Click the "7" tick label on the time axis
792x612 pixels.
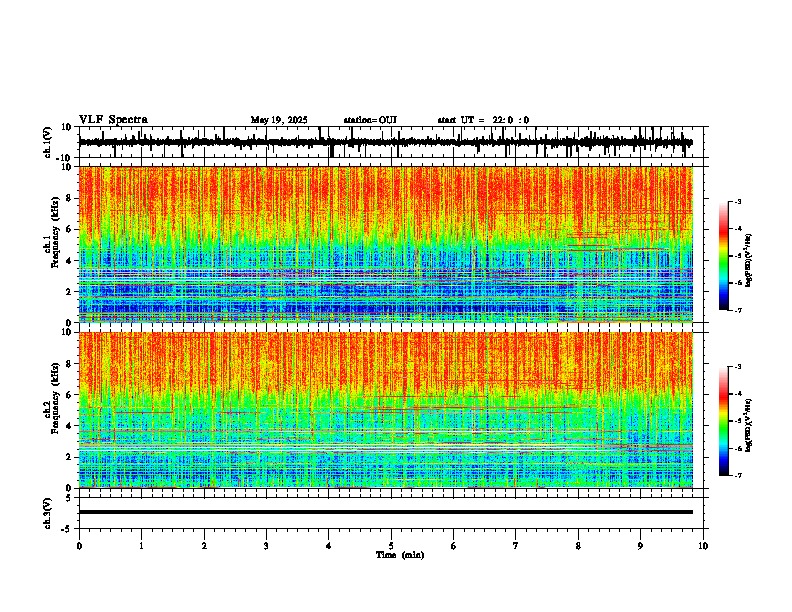[516, 546]
